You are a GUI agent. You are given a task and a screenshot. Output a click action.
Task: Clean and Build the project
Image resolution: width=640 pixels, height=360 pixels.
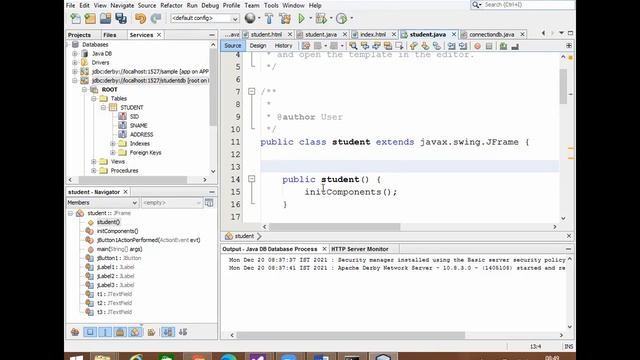284,18
